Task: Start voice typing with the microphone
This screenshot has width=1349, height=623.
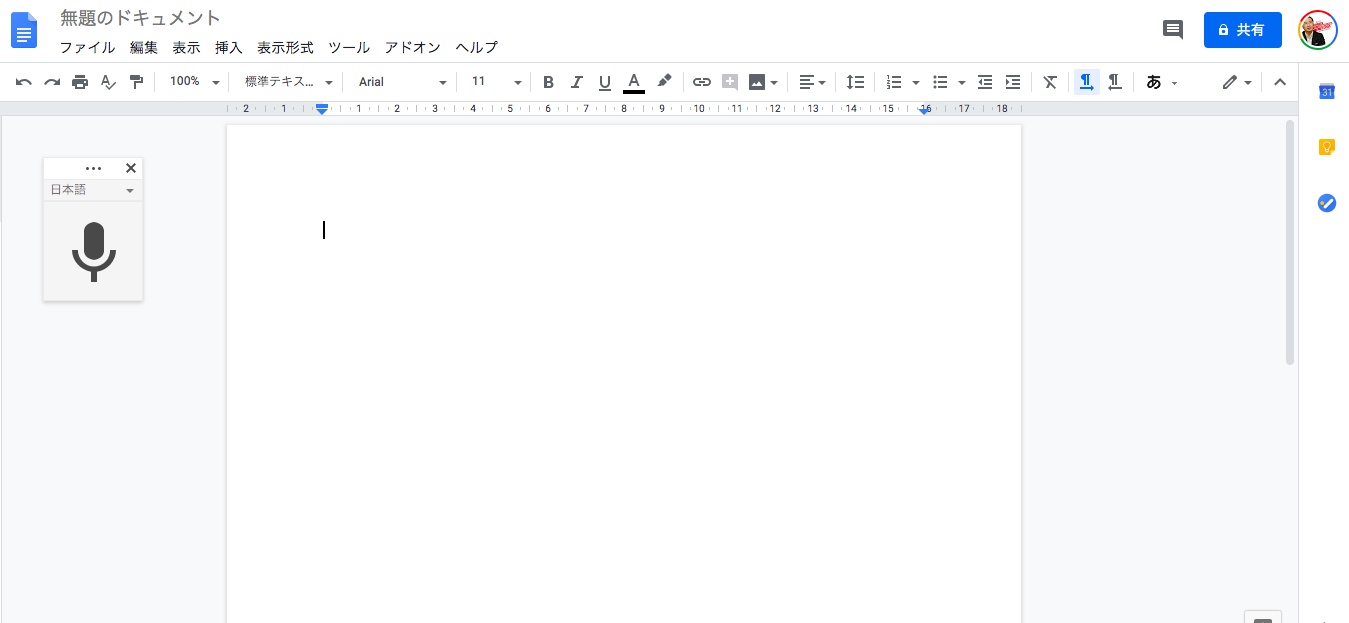Action: click(93, 251)
